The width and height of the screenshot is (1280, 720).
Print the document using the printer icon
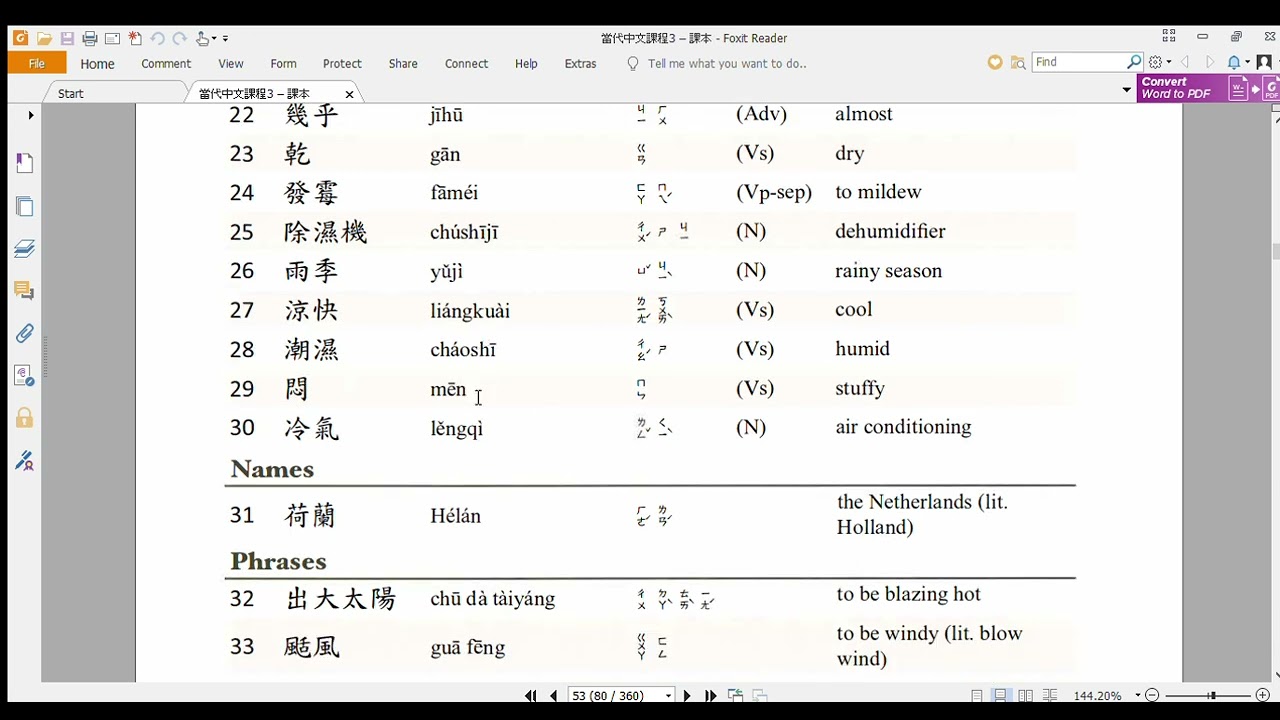[90, 38]
